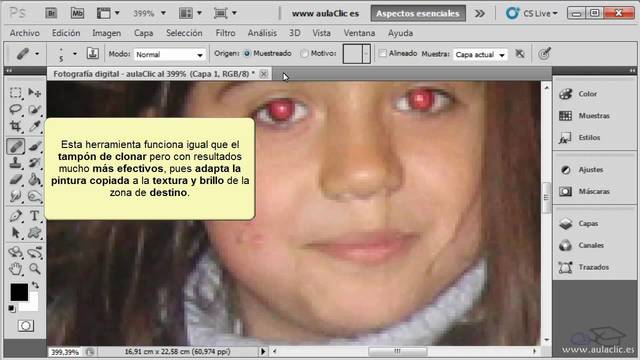The width and height of the screenshot is (640, 360).
Task: Open the Archivo menu
Action: (24, 33)
